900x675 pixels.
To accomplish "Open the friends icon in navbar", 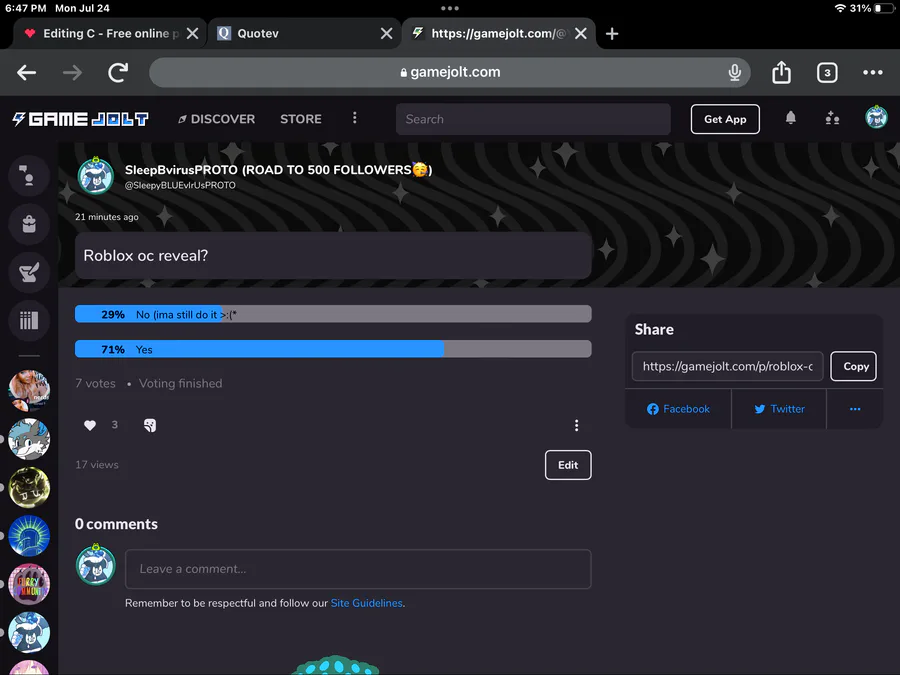I will [832, 119].
